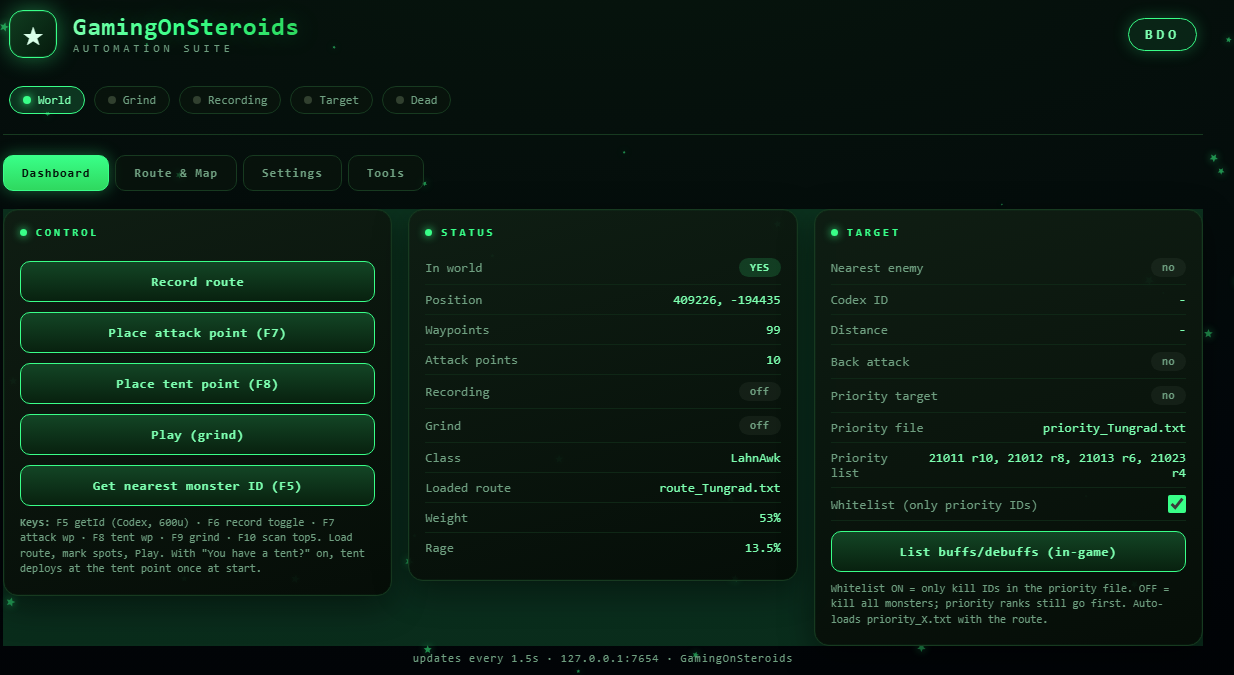Click the footer updates every 1.5s text
The image size is (1234, 675).
[476, 659]
